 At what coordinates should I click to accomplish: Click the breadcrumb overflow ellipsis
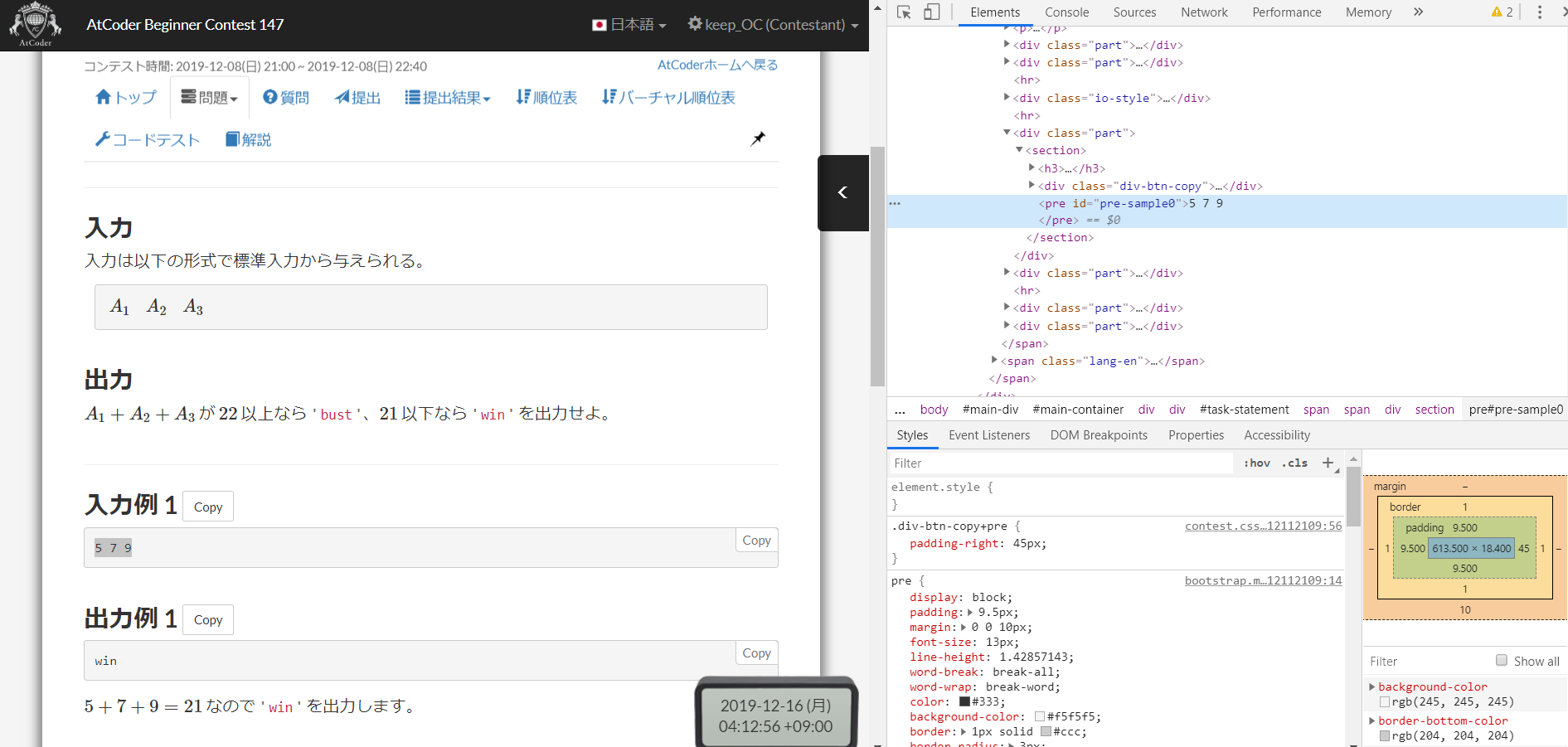(900, 410)
